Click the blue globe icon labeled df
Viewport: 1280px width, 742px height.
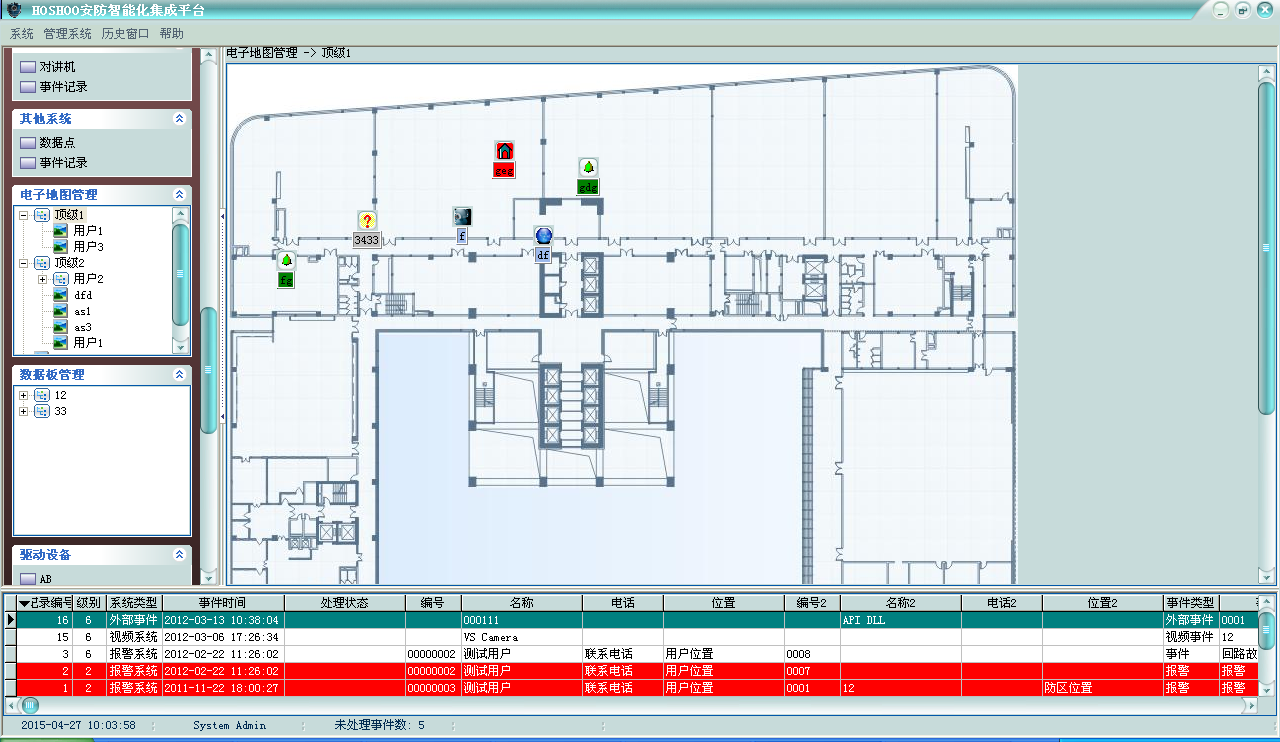click(x=543, y=236)
